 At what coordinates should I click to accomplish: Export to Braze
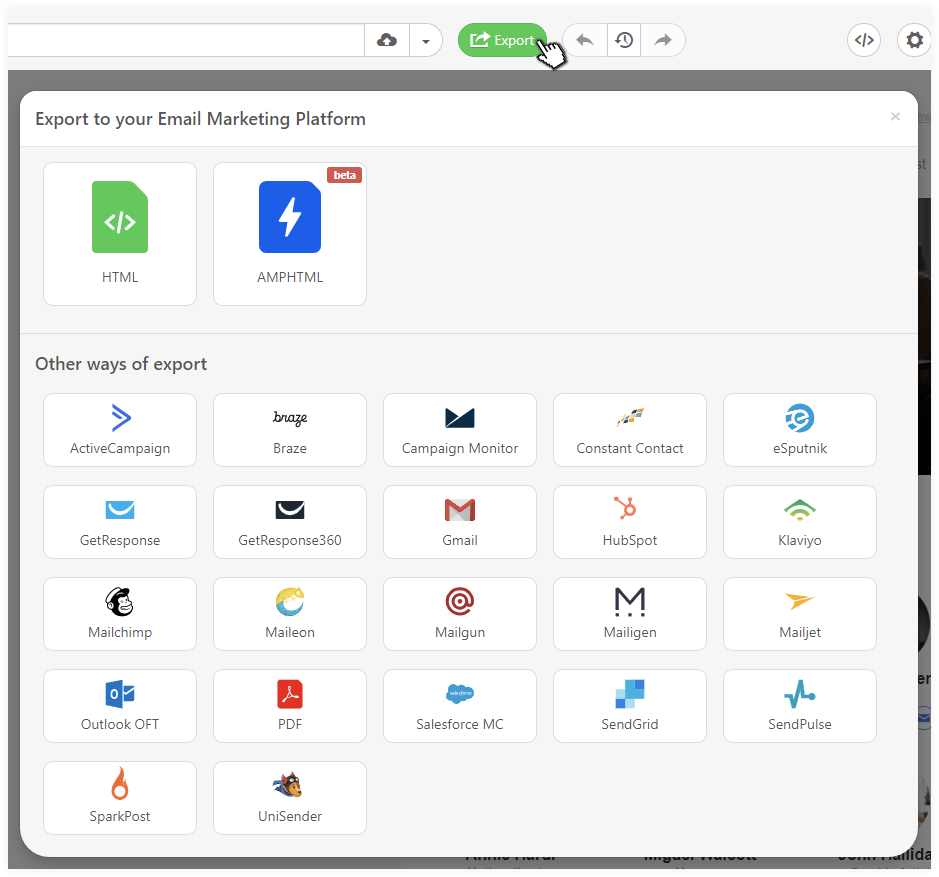click(290, 430)
